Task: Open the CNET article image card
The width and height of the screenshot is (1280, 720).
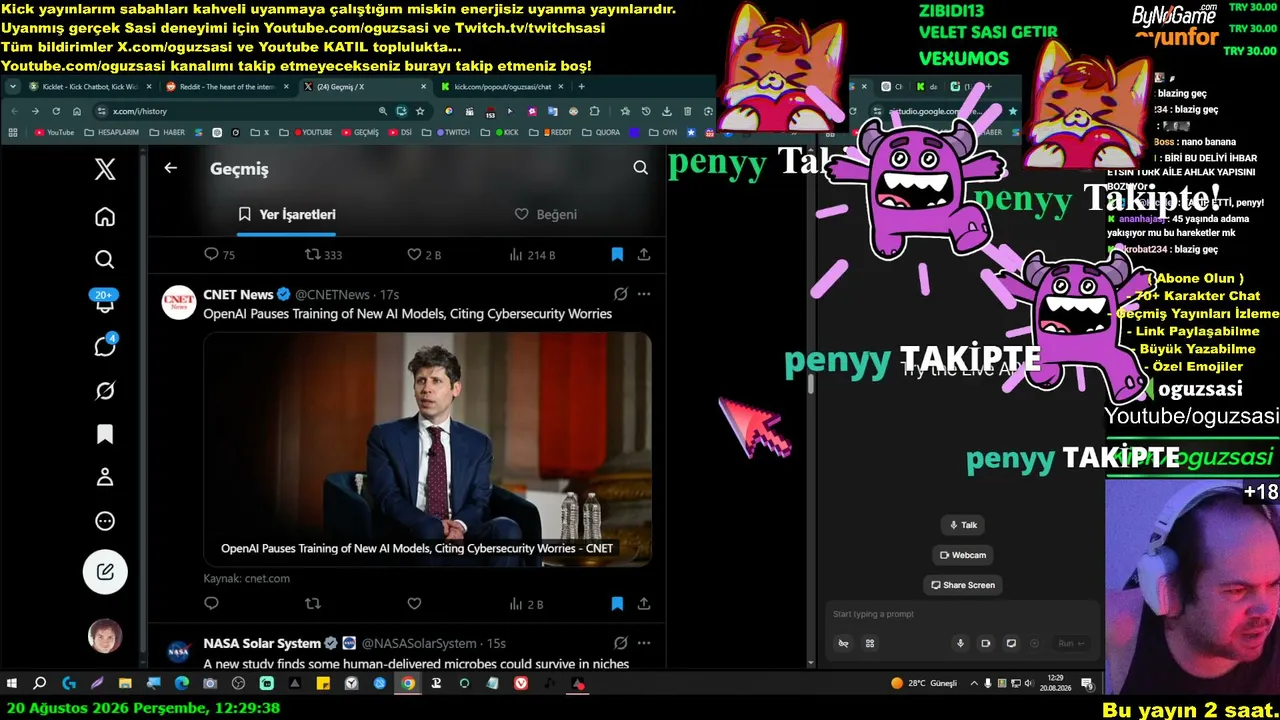Action: point(428,449)
